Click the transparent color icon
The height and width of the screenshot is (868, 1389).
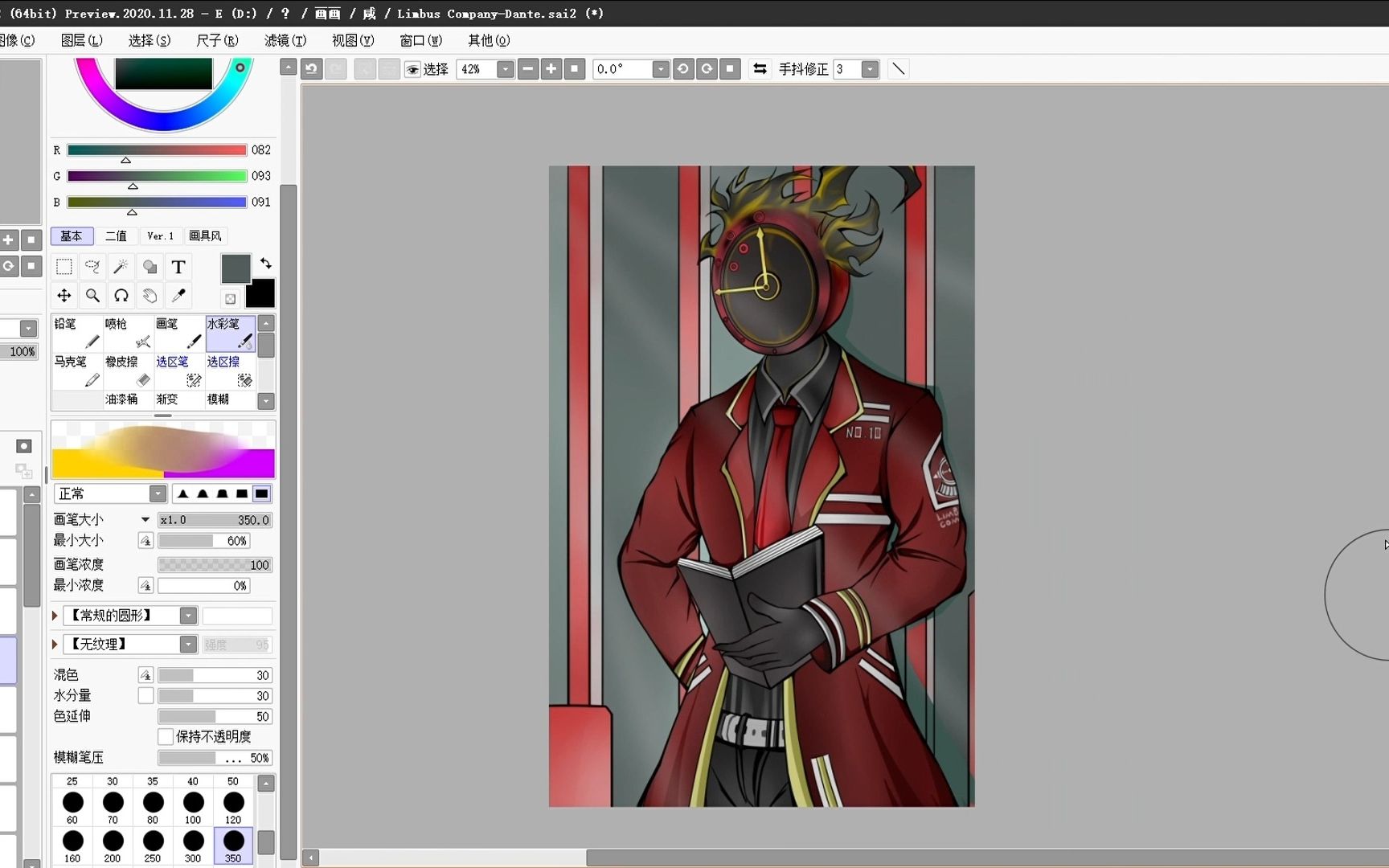231,299
